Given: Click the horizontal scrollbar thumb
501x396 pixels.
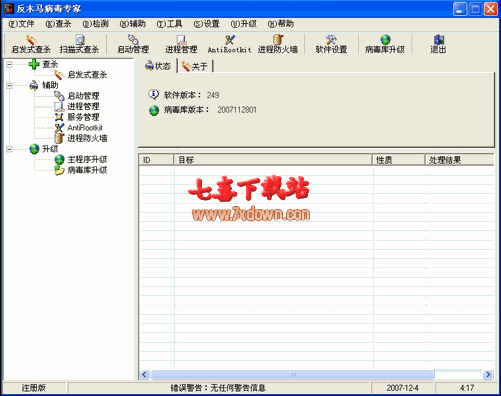Looking at the screenshot, I should (292, 374).
